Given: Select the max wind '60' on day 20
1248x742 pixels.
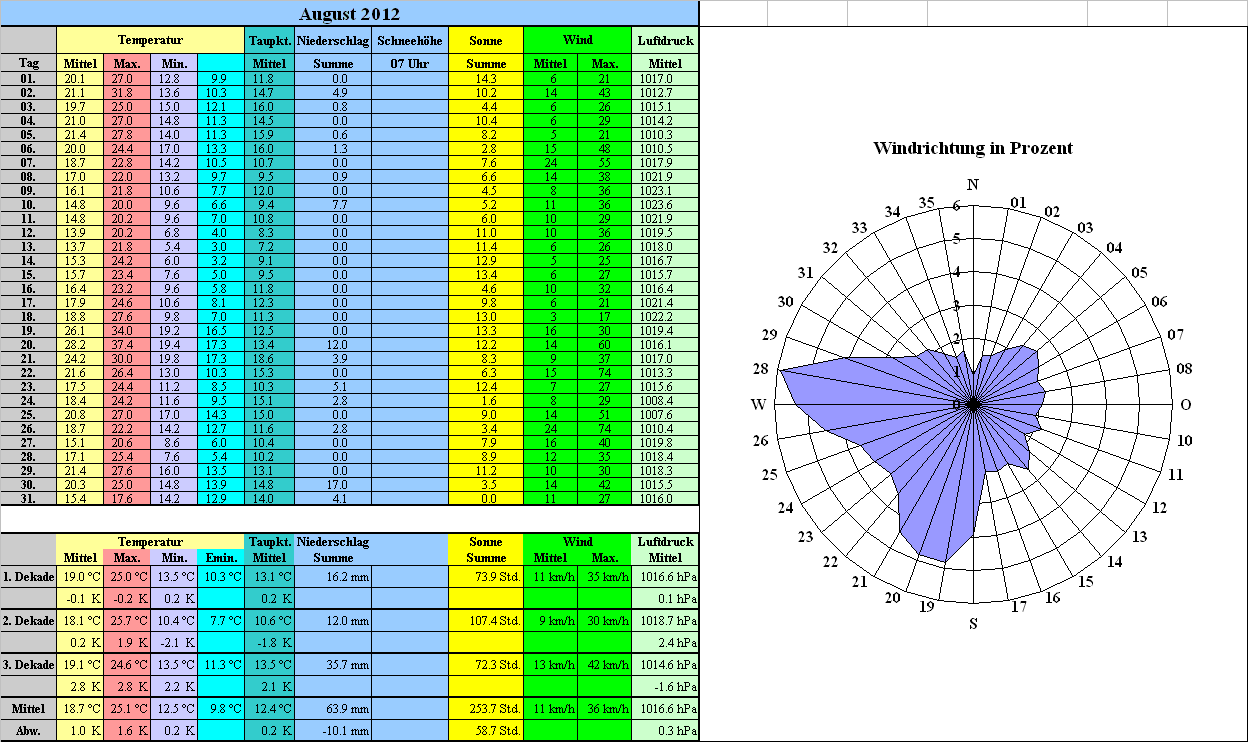Looking at the screenshot, I should point(605,344).
